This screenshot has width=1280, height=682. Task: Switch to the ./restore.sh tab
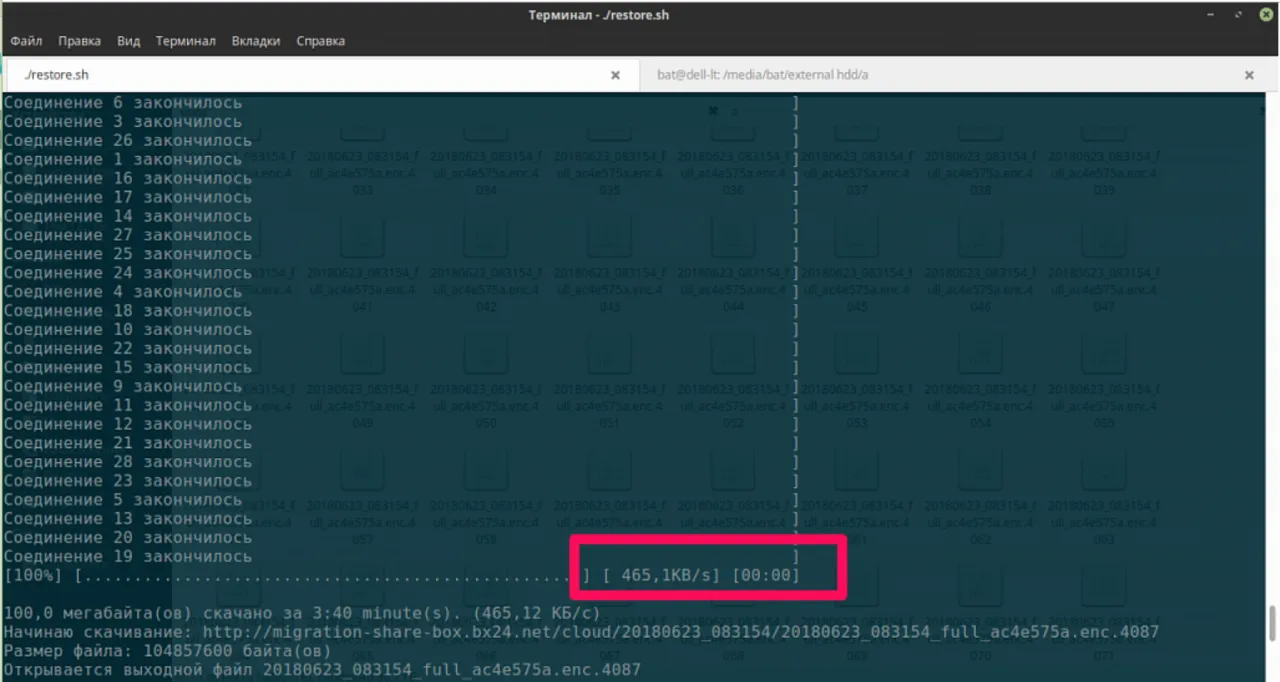[300, 75]
